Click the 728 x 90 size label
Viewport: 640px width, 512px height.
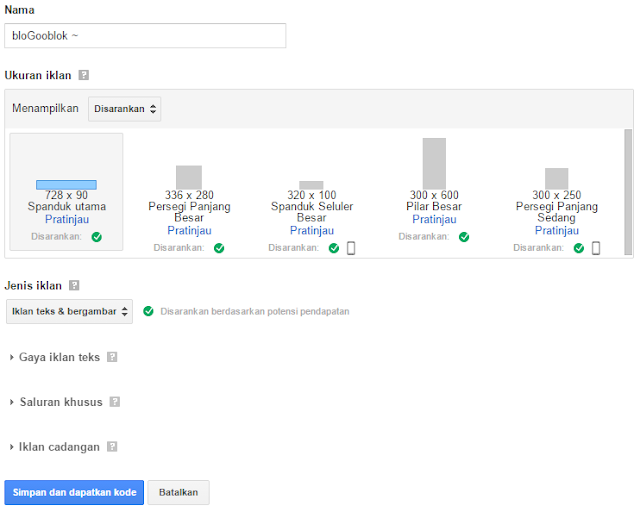pos(67,195)
